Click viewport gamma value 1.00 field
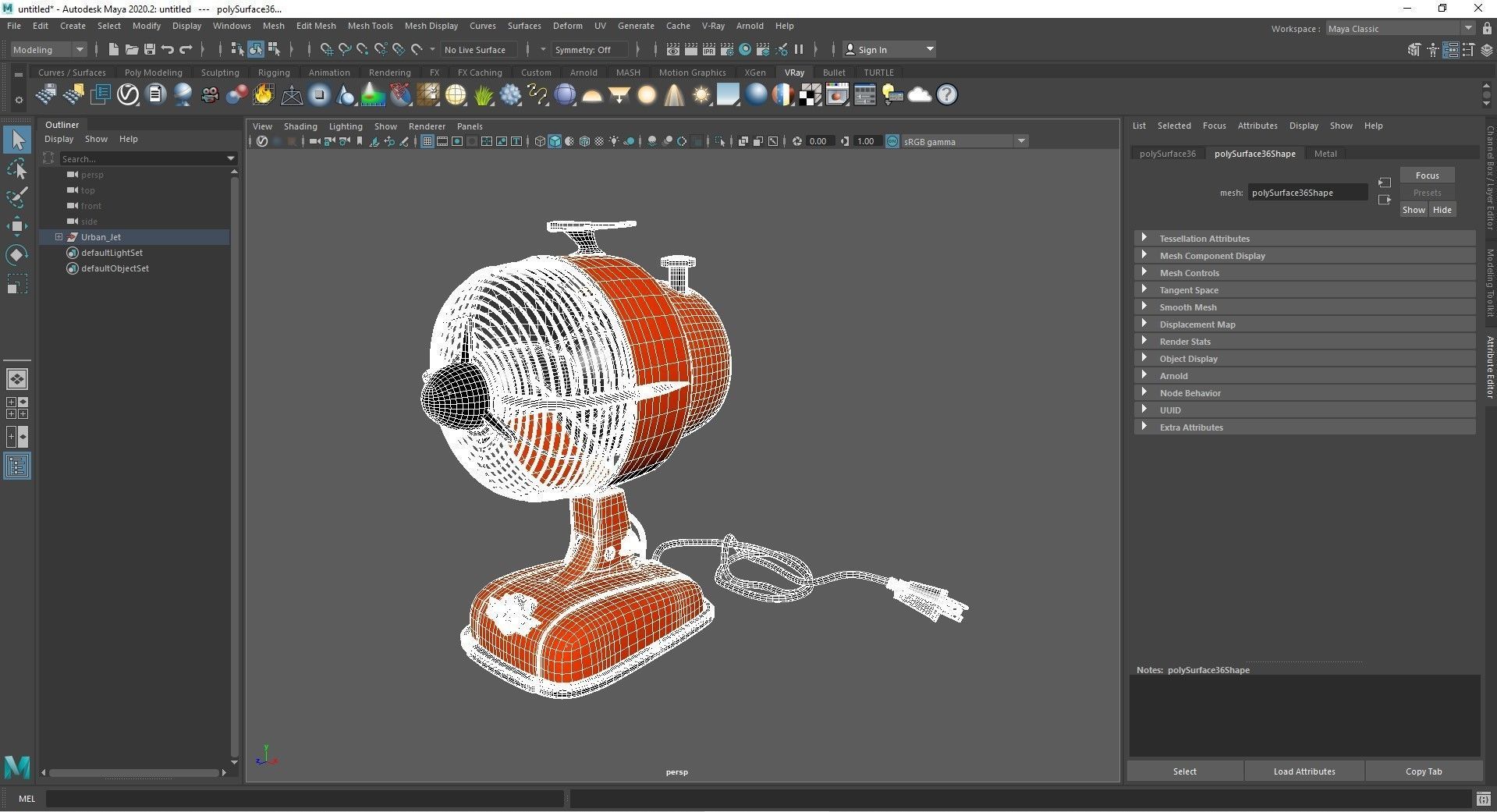Image resolution: width=1497 pixels, height=812 pixels. click(x=866, y=141)
